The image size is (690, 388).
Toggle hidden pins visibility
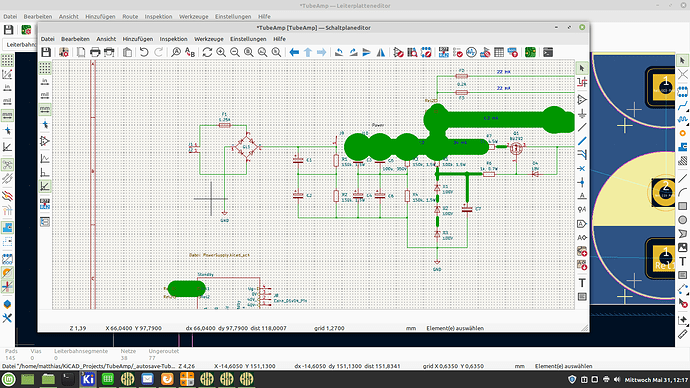point(45,141)
